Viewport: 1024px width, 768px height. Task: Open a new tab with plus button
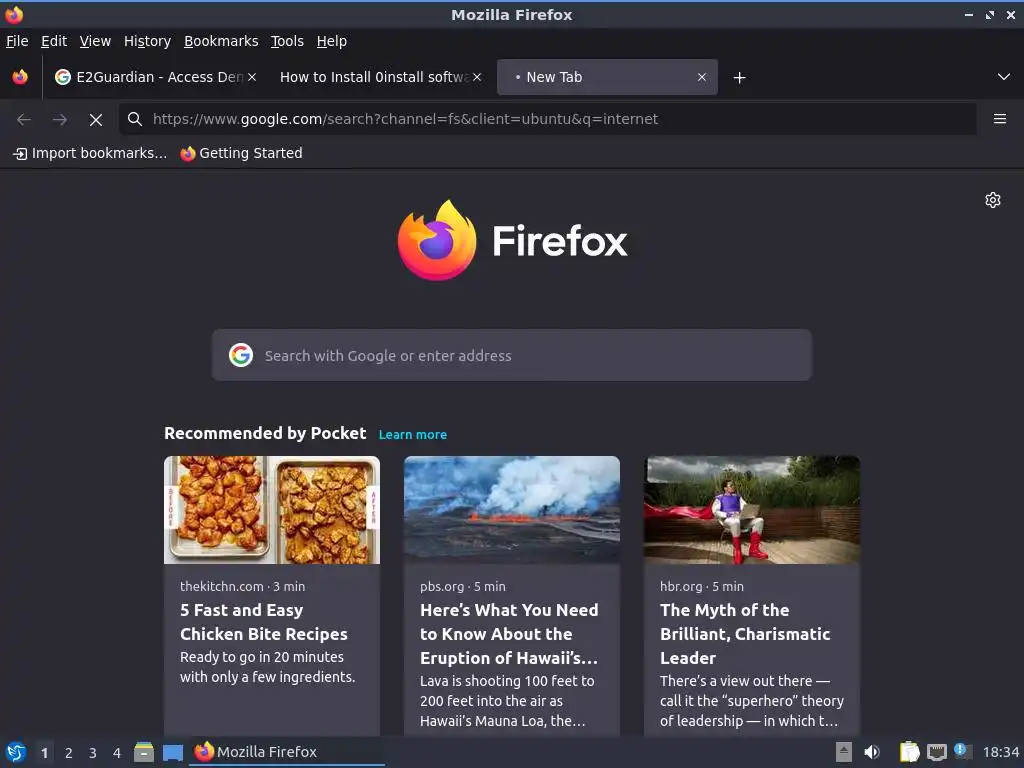tap(739, 78)
